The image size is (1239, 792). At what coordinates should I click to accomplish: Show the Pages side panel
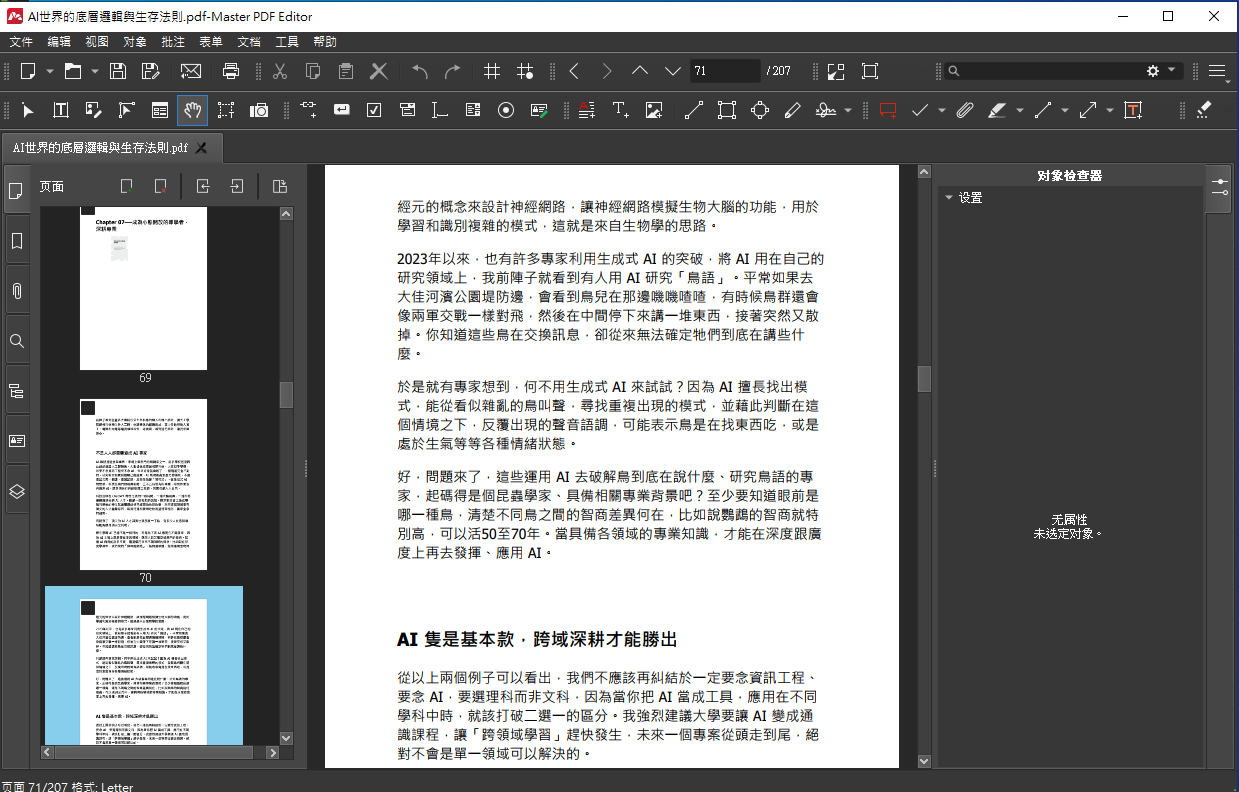pyautogui.click(x=17, y=191)
